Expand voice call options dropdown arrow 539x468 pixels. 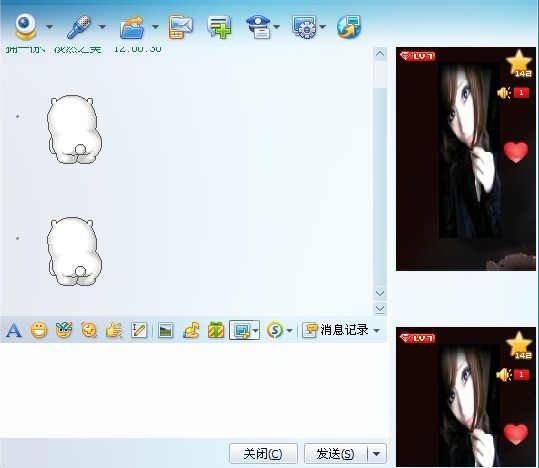[102, 26]
